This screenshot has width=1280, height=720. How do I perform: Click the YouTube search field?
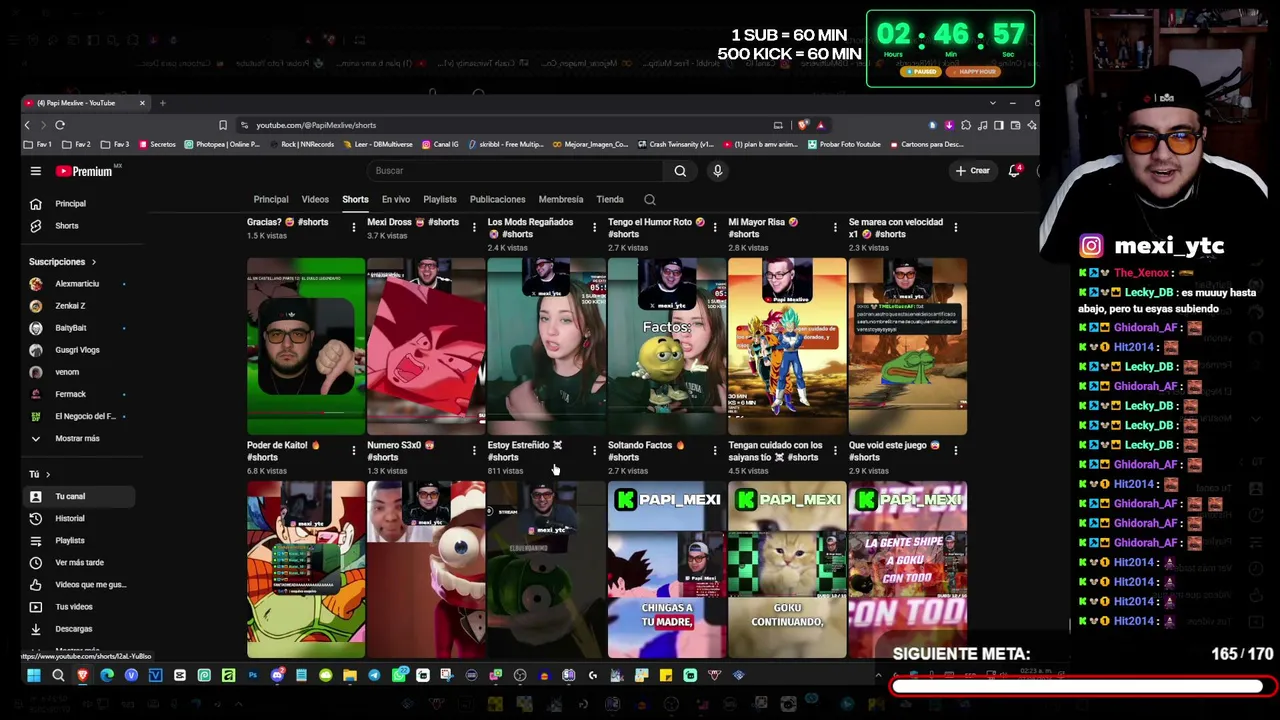point(517,171)
